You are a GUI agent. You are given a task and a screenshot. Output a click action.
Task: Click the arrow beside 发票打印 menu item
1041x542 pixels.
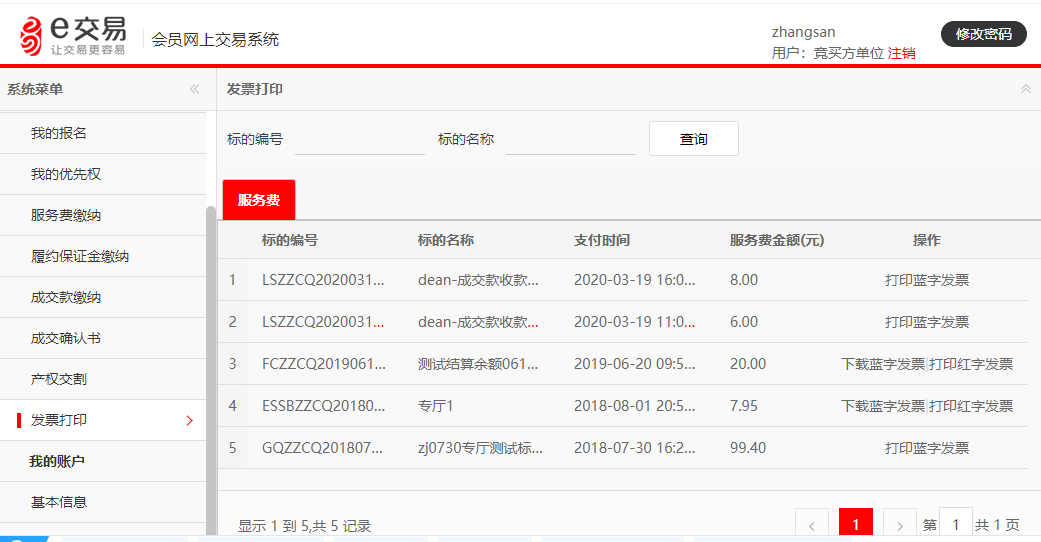point(190,420)
